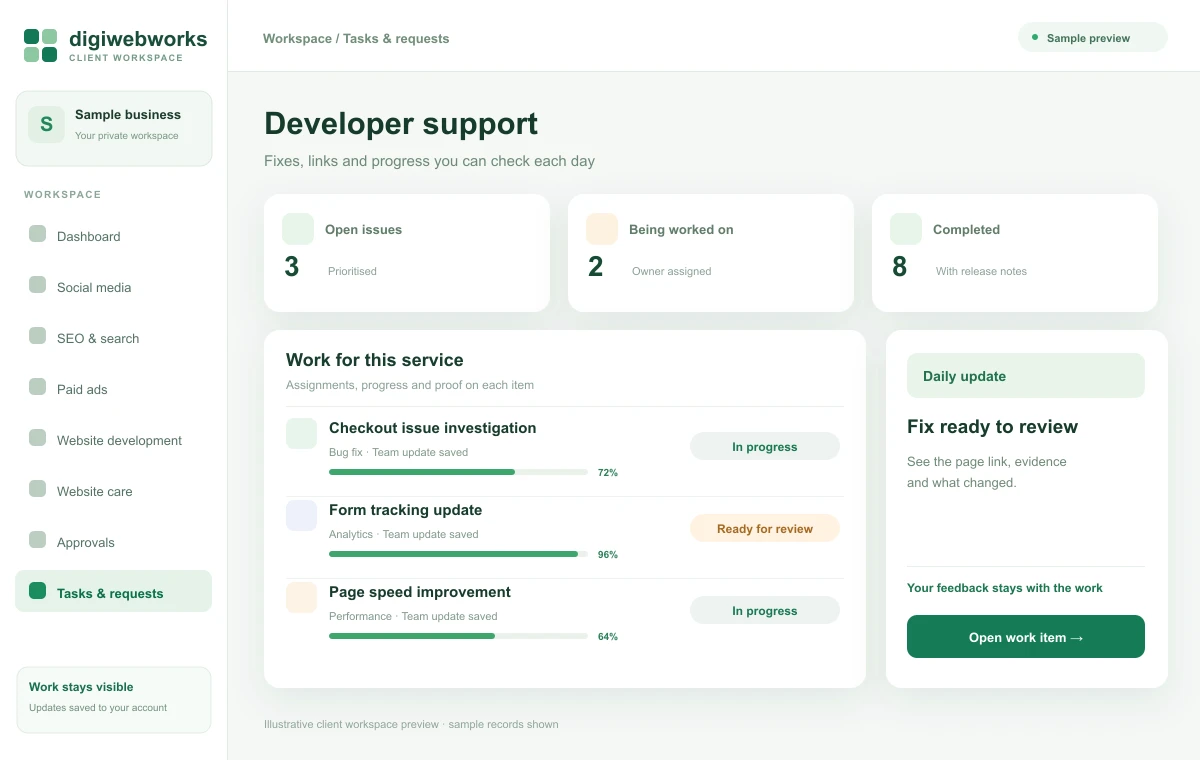
Task: Click the 96% progress value
Action: [x=608, y=555]
